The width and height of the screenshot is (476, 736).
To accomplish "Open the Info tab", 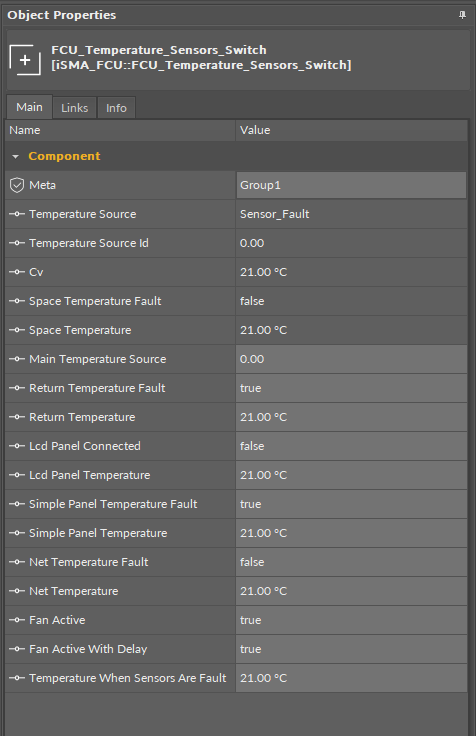I will [x=116, y=108].
